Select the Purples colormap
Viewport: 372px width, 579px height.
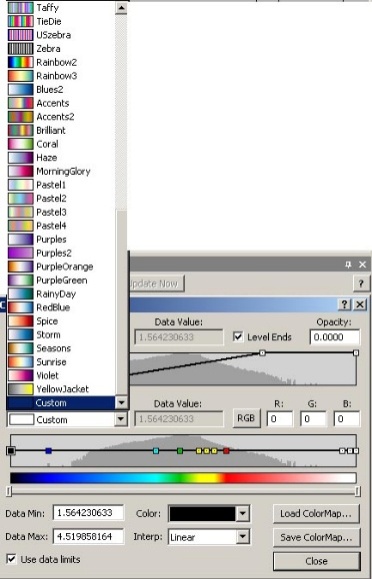(x=61, y=239)
